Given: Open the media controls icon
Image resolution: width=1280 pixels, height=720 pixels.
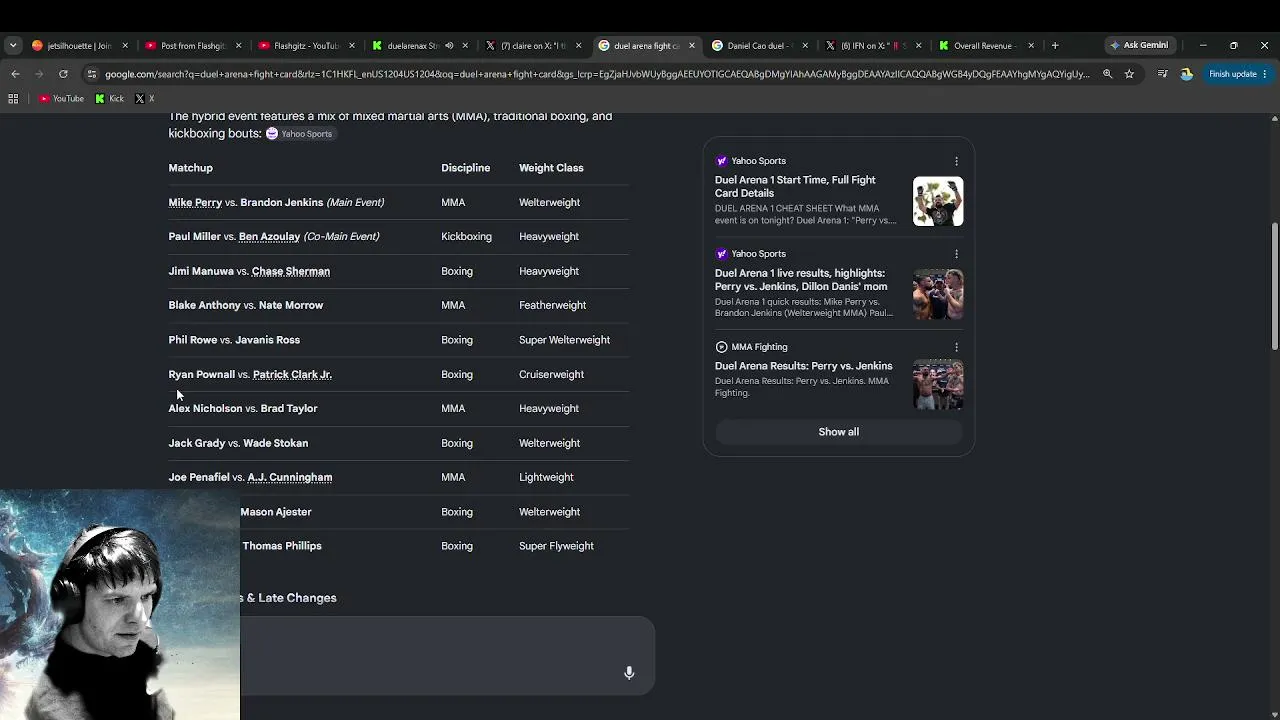Looking at the screenshot, I should point(1162,74).
